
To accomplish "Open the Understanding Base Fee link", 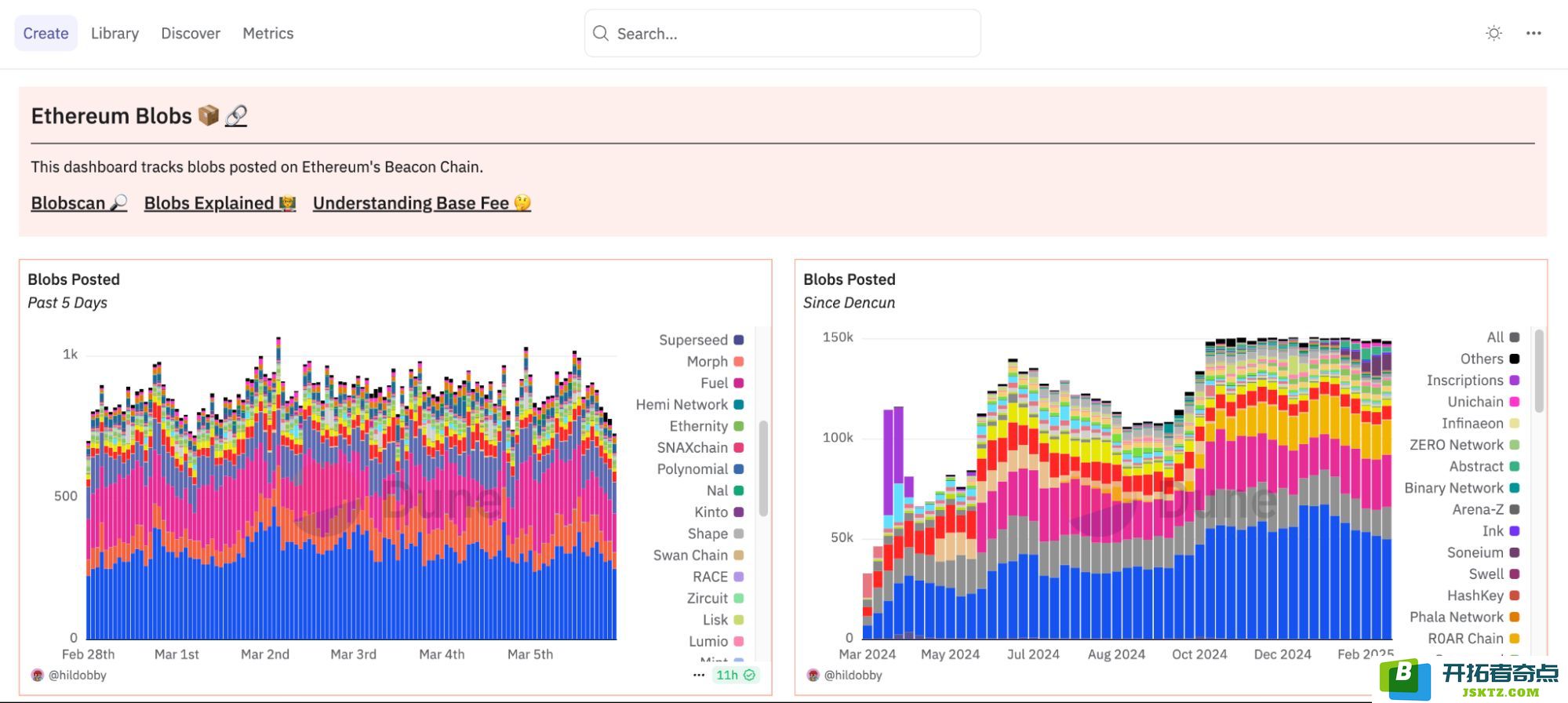I will 422,203.
